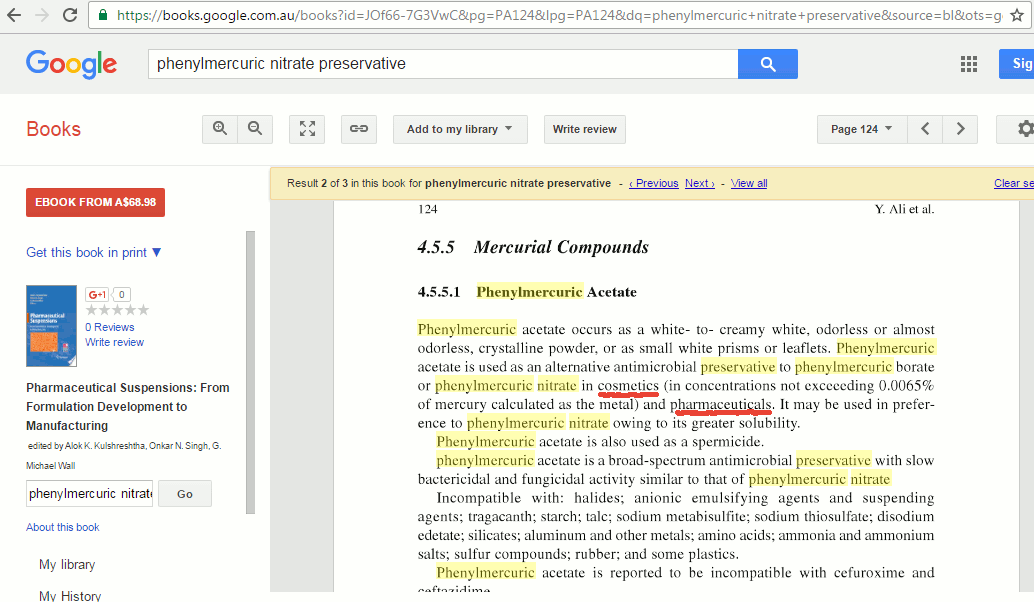Open the Google logo homepage
Image resolution: width=1034 pixels, height=602 pixels.
tap(71, 64)
